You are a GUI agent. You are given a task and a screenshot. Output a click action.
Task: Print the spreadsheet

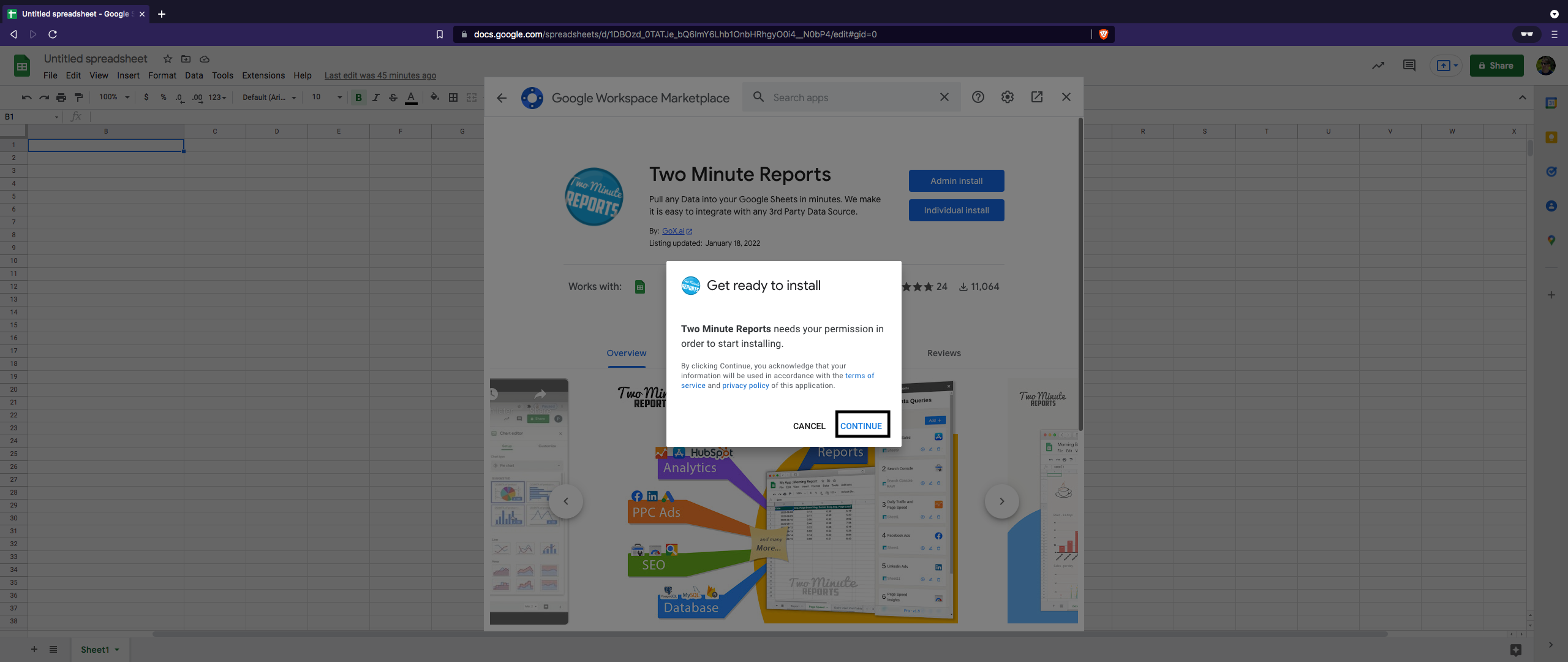61,97
